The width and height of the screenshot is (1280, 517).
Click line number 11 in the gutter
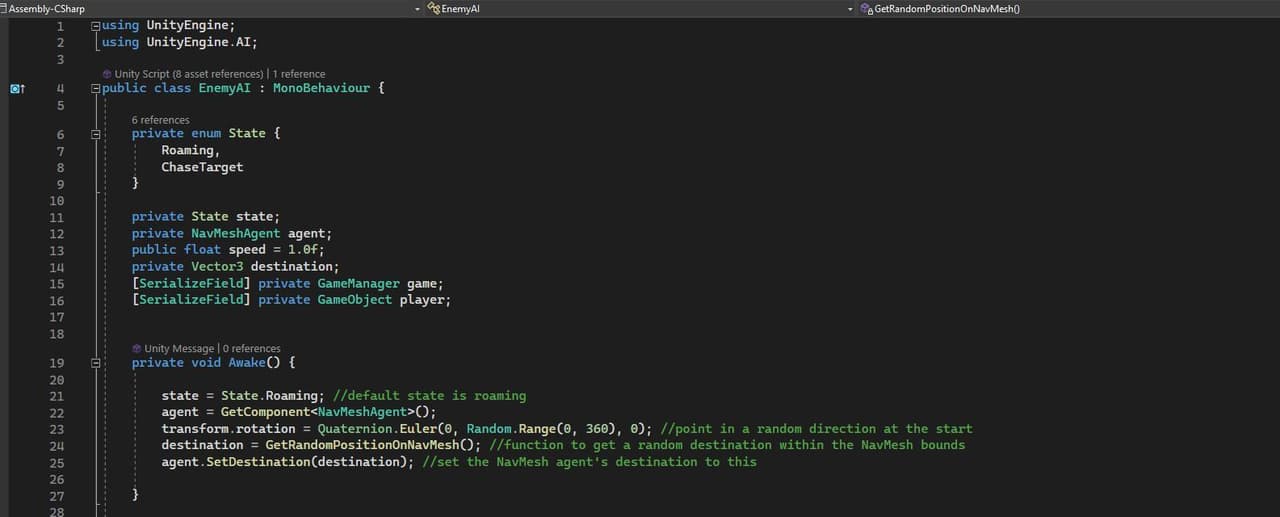[56, 217]
